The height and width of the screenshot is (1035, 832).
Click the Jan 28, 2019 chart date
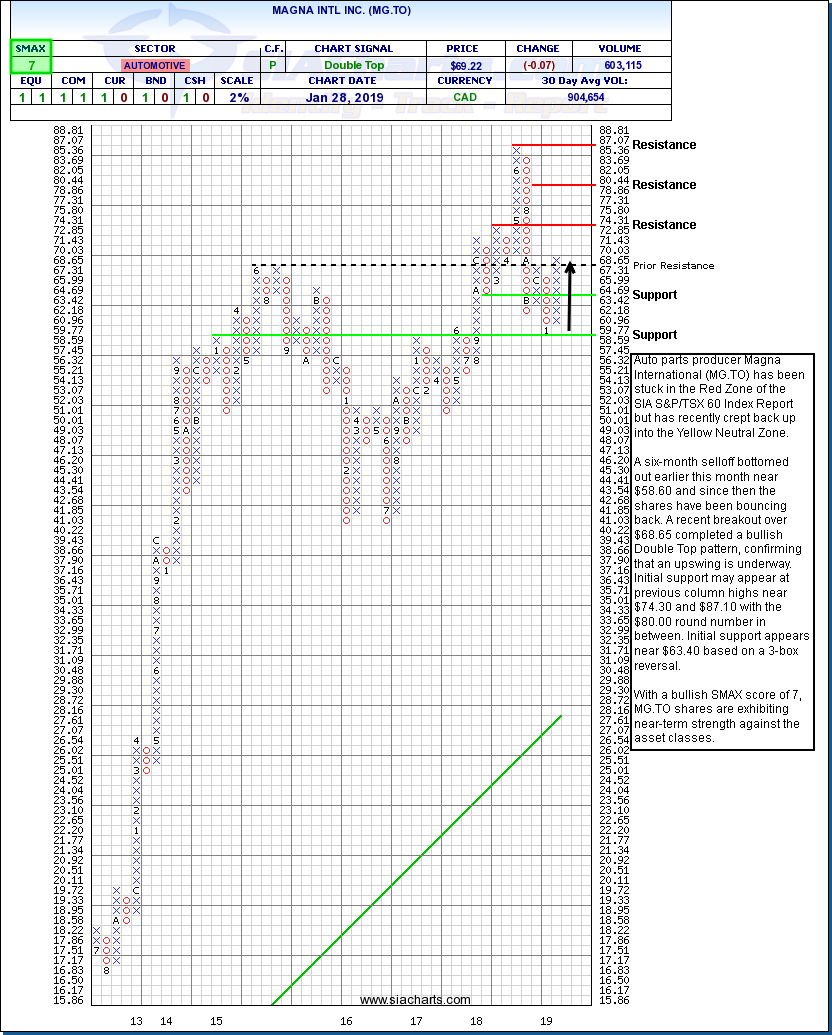pos(353,97)
